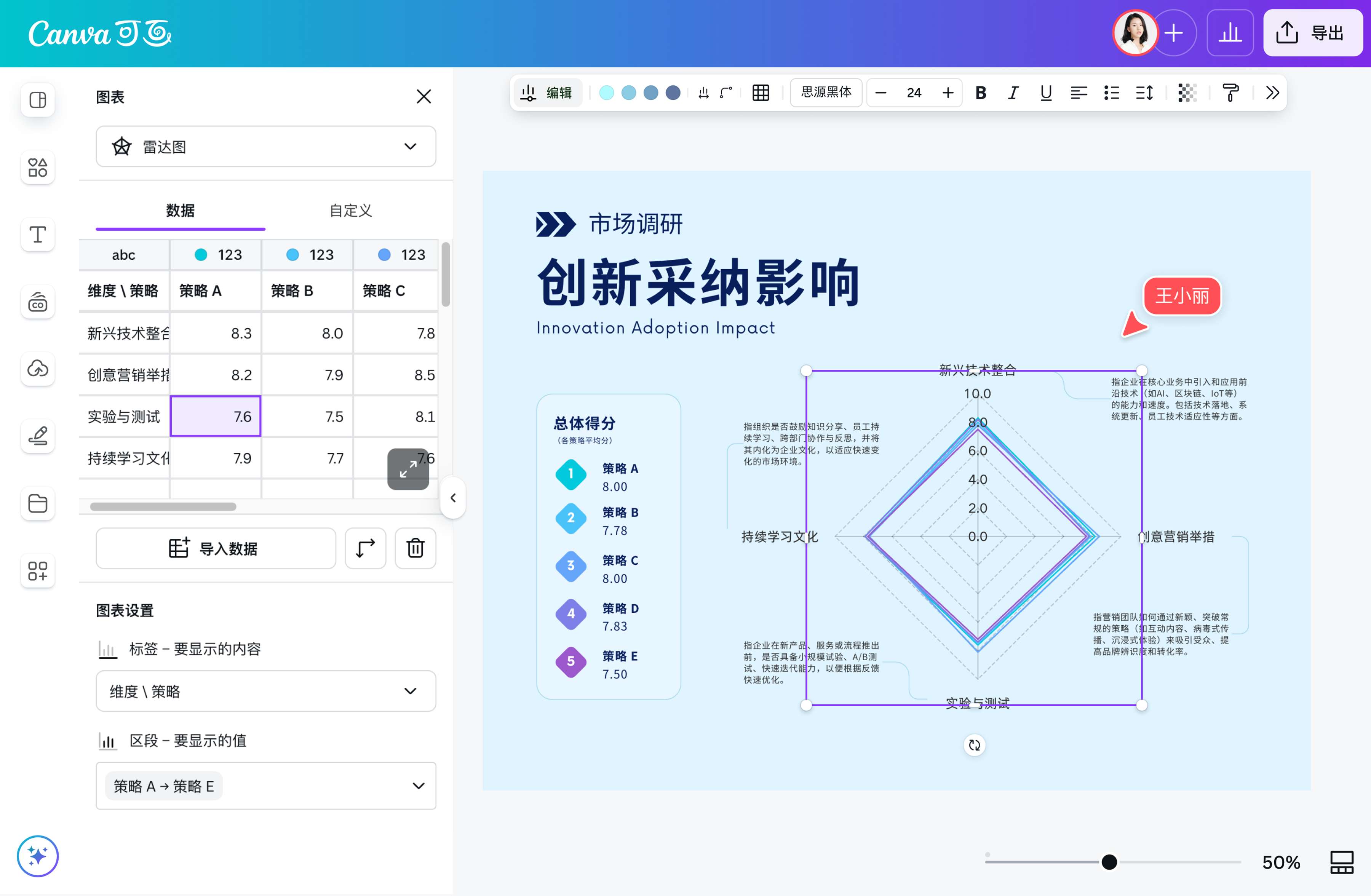Open the elements shapes icon in sidebar
Image resolution: width=1371 pixels, height=896 pixels.
point(38,168)
